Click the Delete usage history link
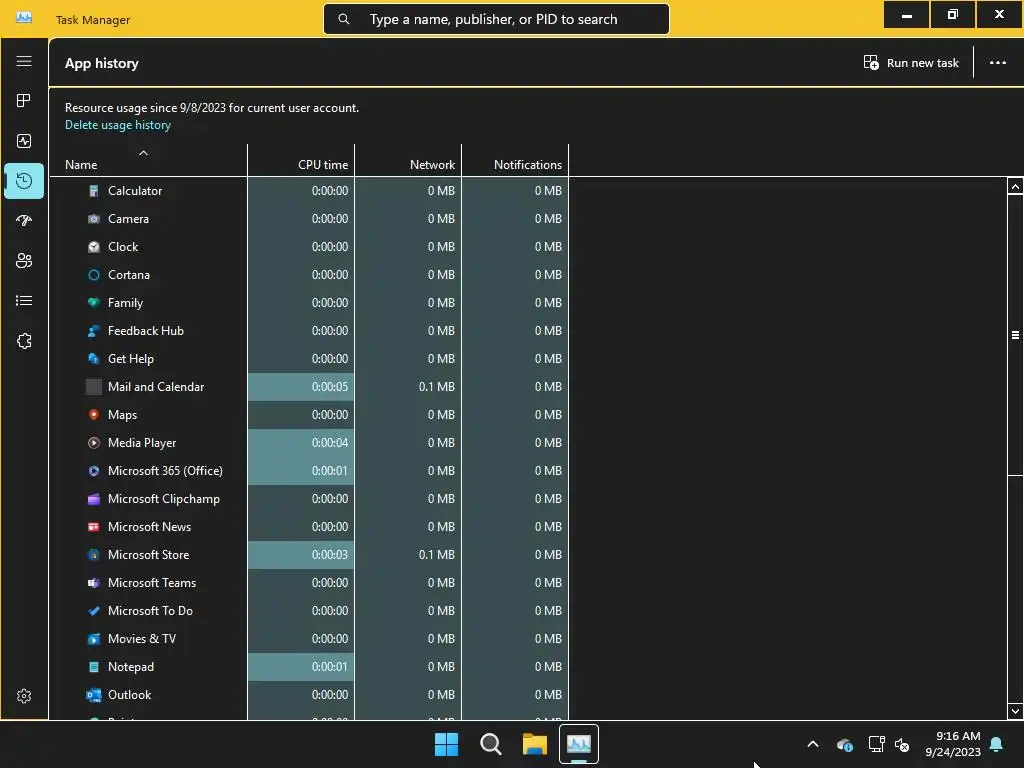The image size is (1024, 768). click(118, 125)
